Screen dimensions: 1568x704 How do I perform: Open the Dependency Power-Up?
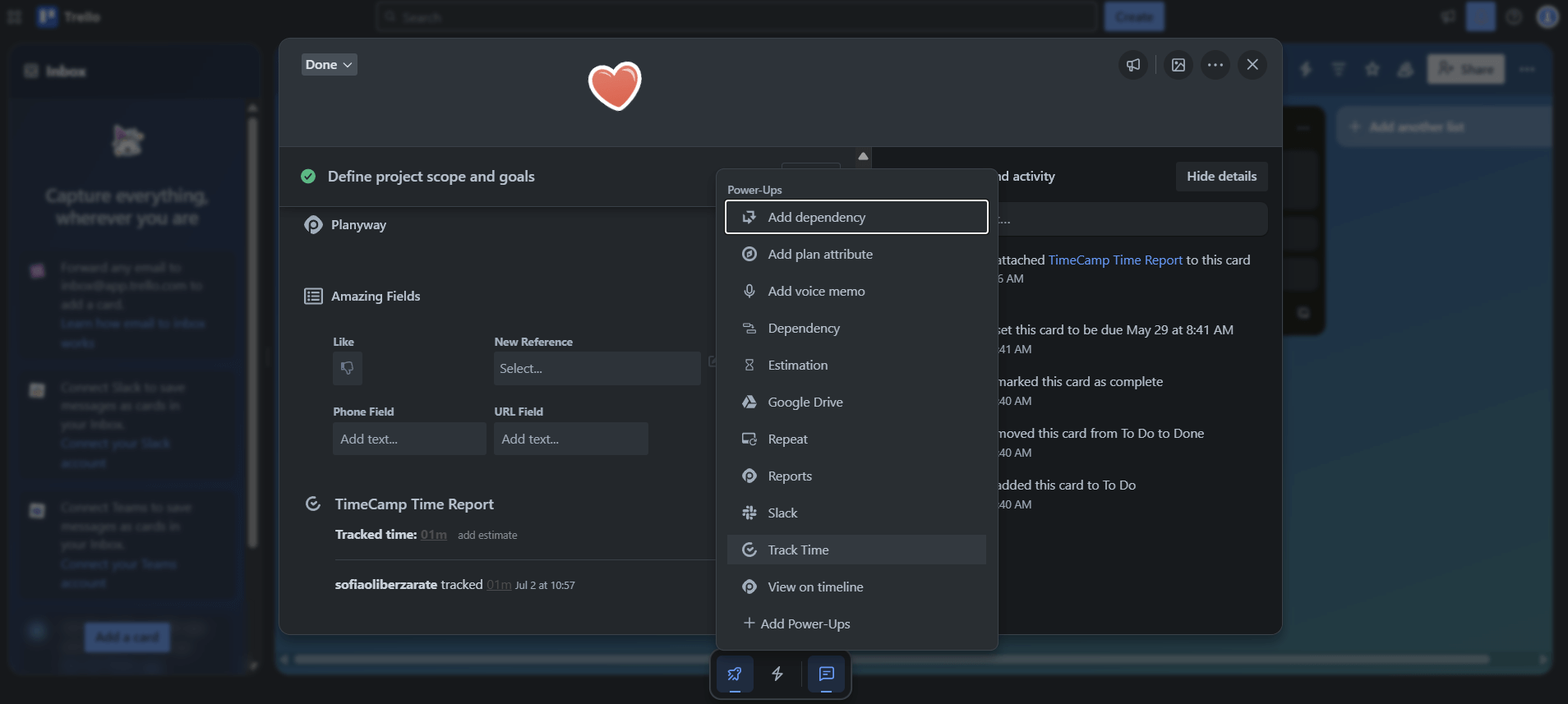856,328
